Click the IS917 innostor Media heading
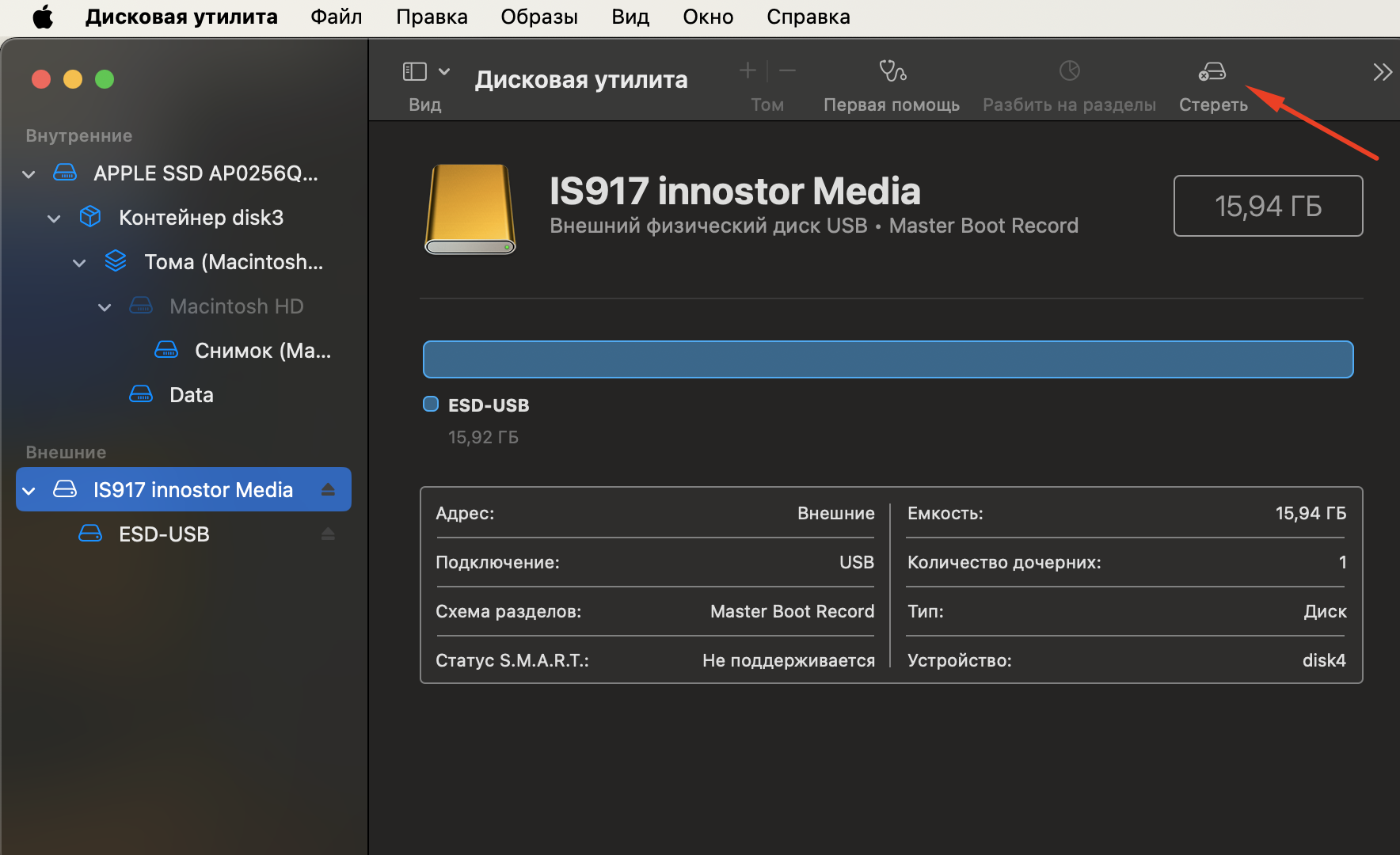 [735, 192]
